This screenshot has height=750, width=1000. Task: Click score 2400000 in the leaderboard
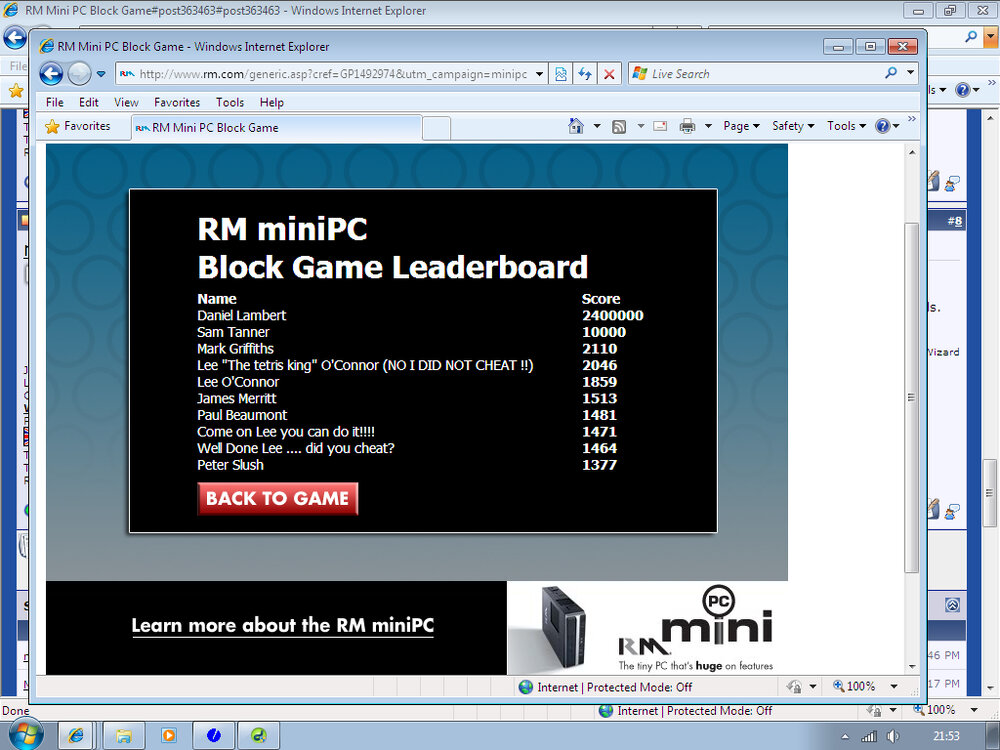point(613,316)
